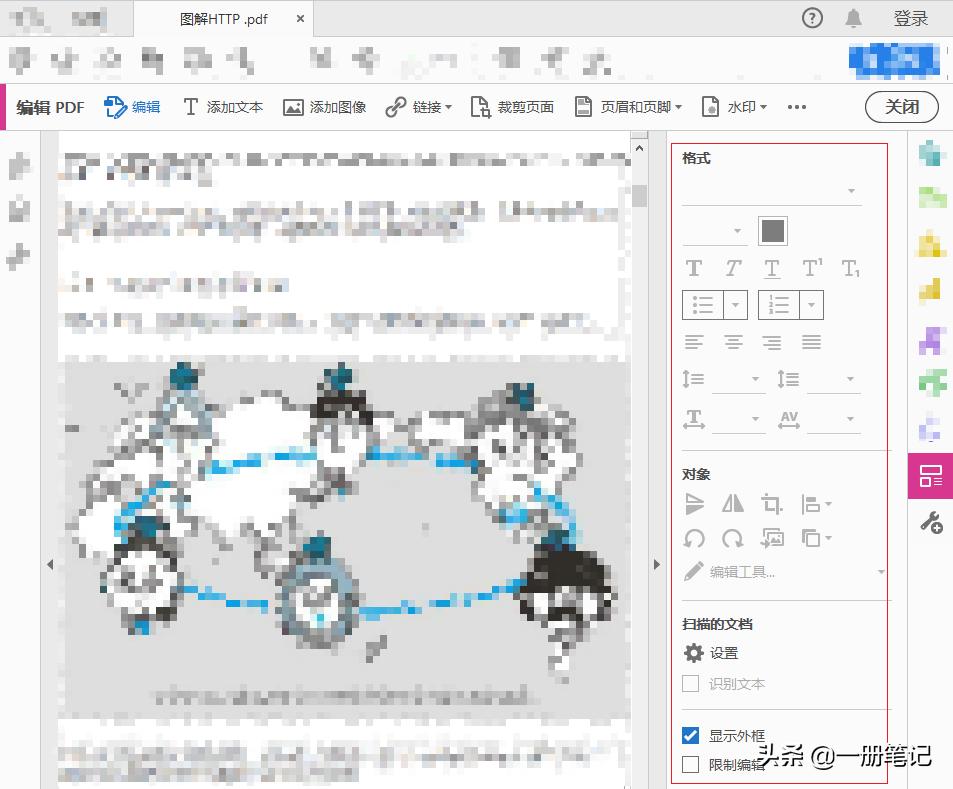Click the 裁剪页面 toolbar icon

click(512, 106)
